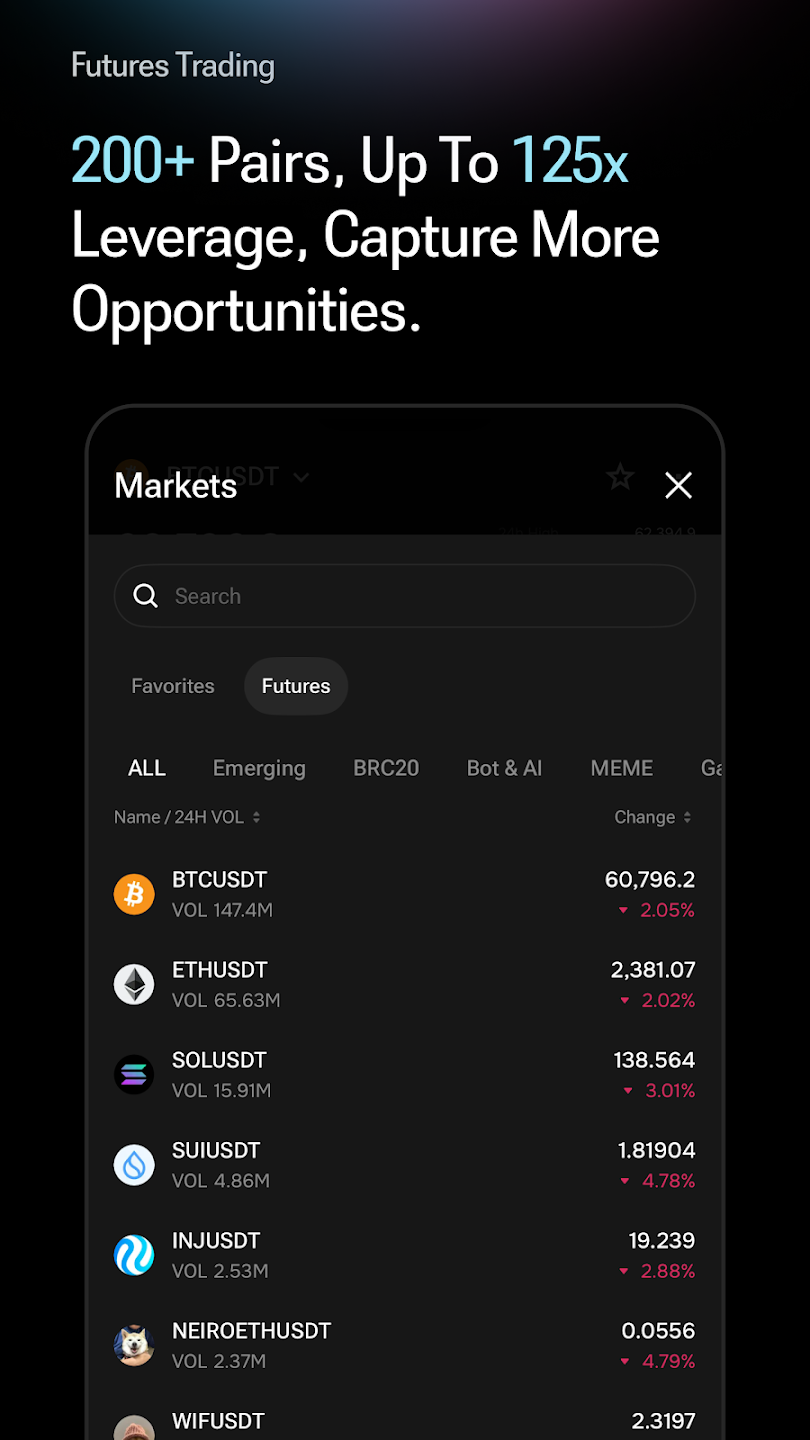The height and width of the screenshot is (1440, 810).
Task: Focus the Search input field
Action: click(405, 596)
